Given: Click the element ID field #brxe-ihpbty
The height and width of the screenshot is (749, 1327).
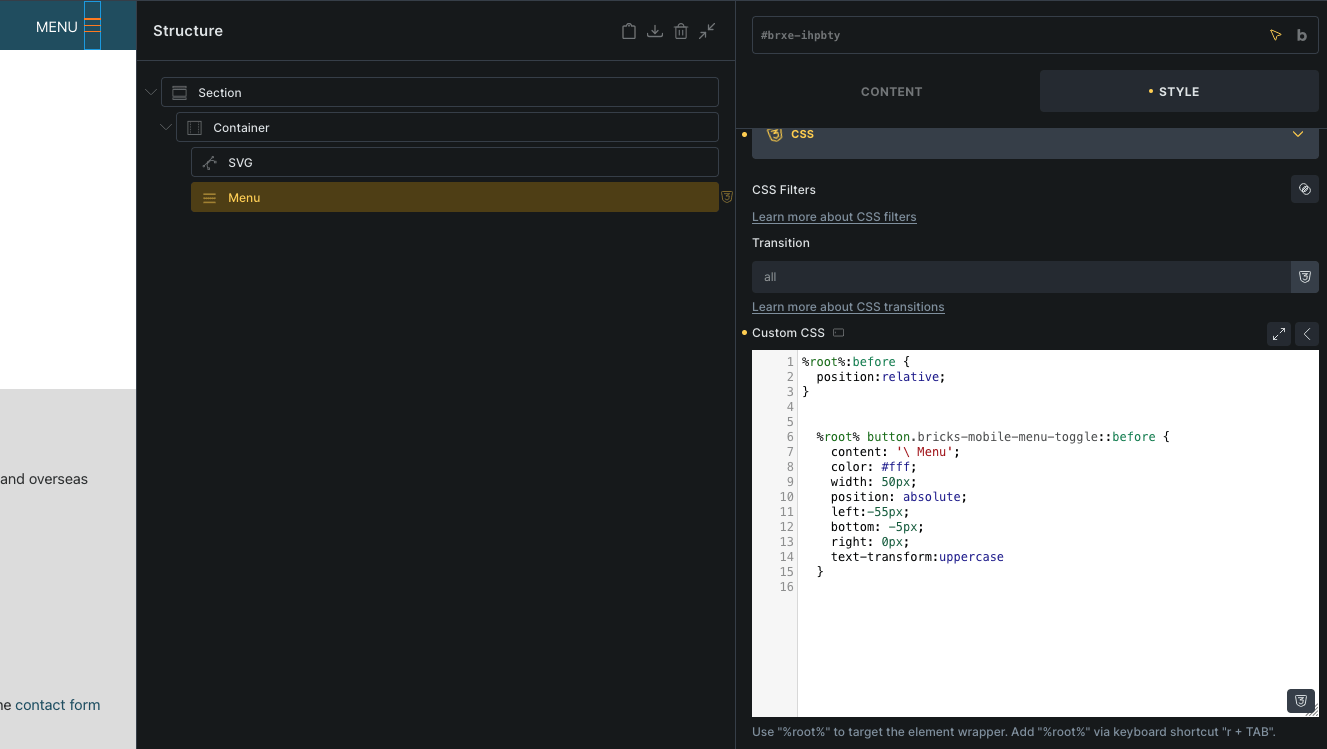Looking at the screenshot, I should (x=1035, y=35).
